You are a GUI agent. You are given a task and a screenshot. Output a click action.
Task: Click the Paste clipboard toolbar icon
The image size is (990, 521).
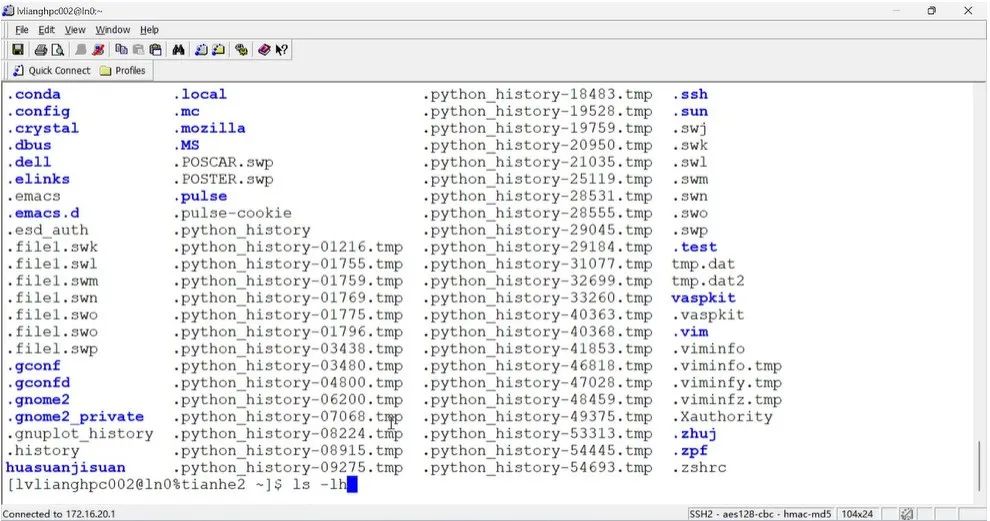(155, 49)
